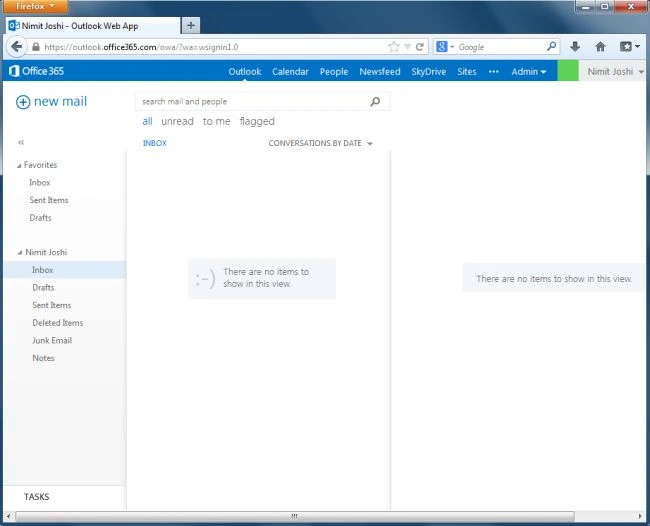The image size is (650, 526).
Task: Select the Outlook Web App browser tab
Action: click(x=93, y=26)
